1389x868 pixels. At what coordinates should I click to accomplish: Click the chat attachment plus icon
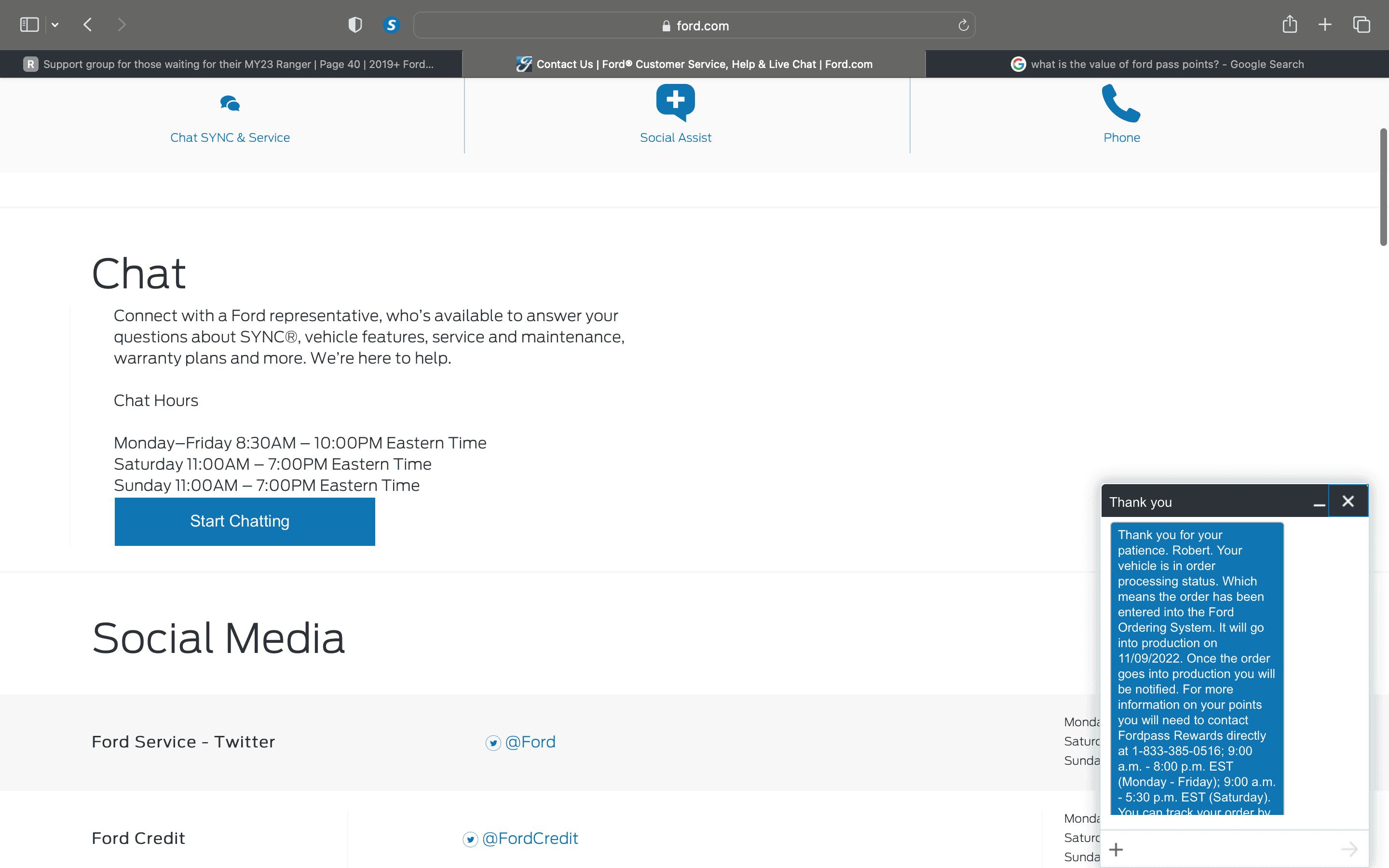tap(1117, 849)
